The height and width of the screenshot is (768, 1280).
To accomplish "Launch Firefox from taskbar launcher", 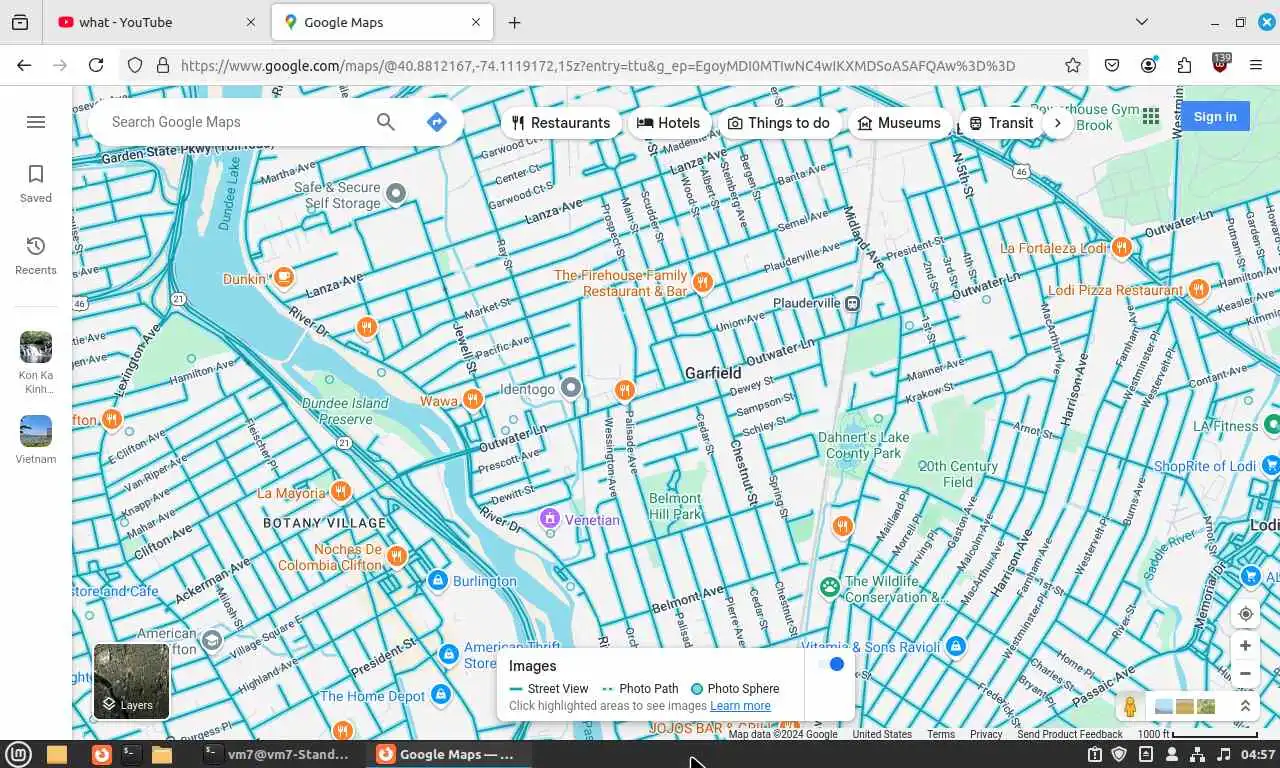I will point(101,754).
